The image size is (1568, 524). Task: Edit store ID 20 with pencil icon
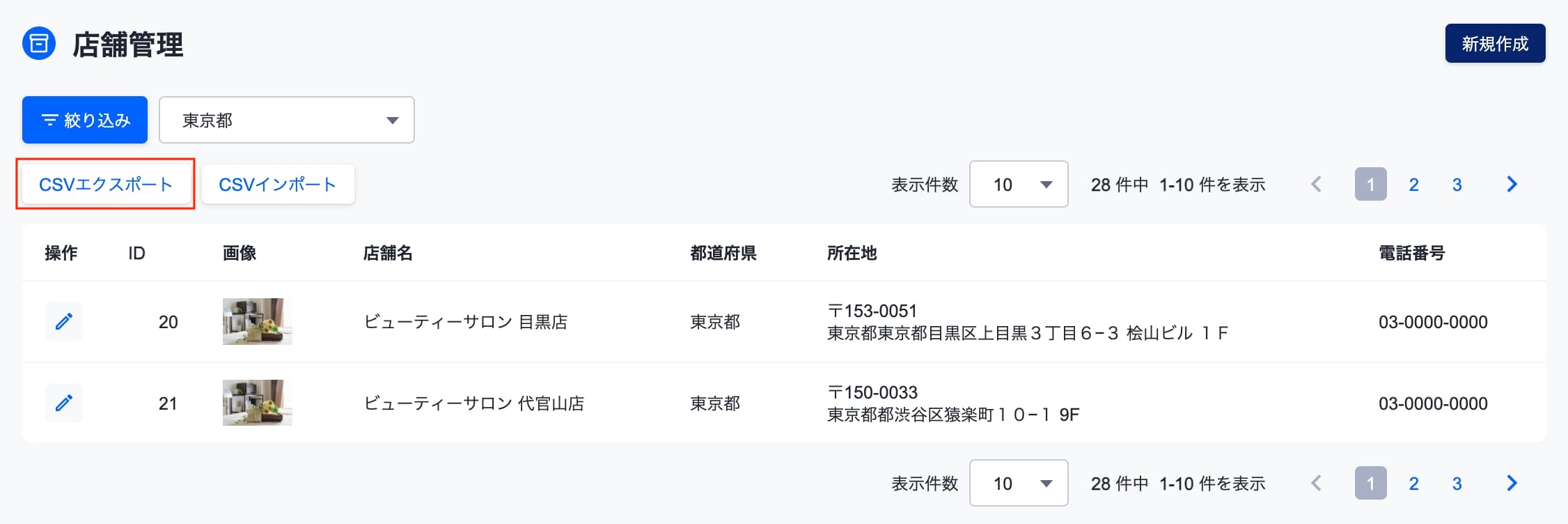(x=64, y=321)
